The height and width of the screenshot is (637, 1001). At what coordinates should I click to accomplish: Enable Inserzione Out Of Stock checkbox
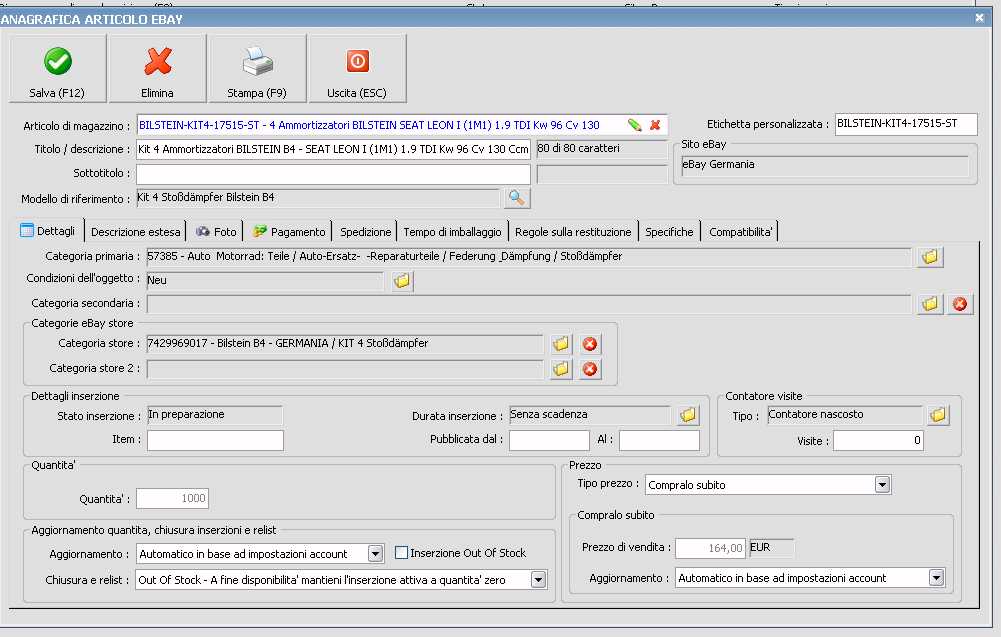click(402, 553)
